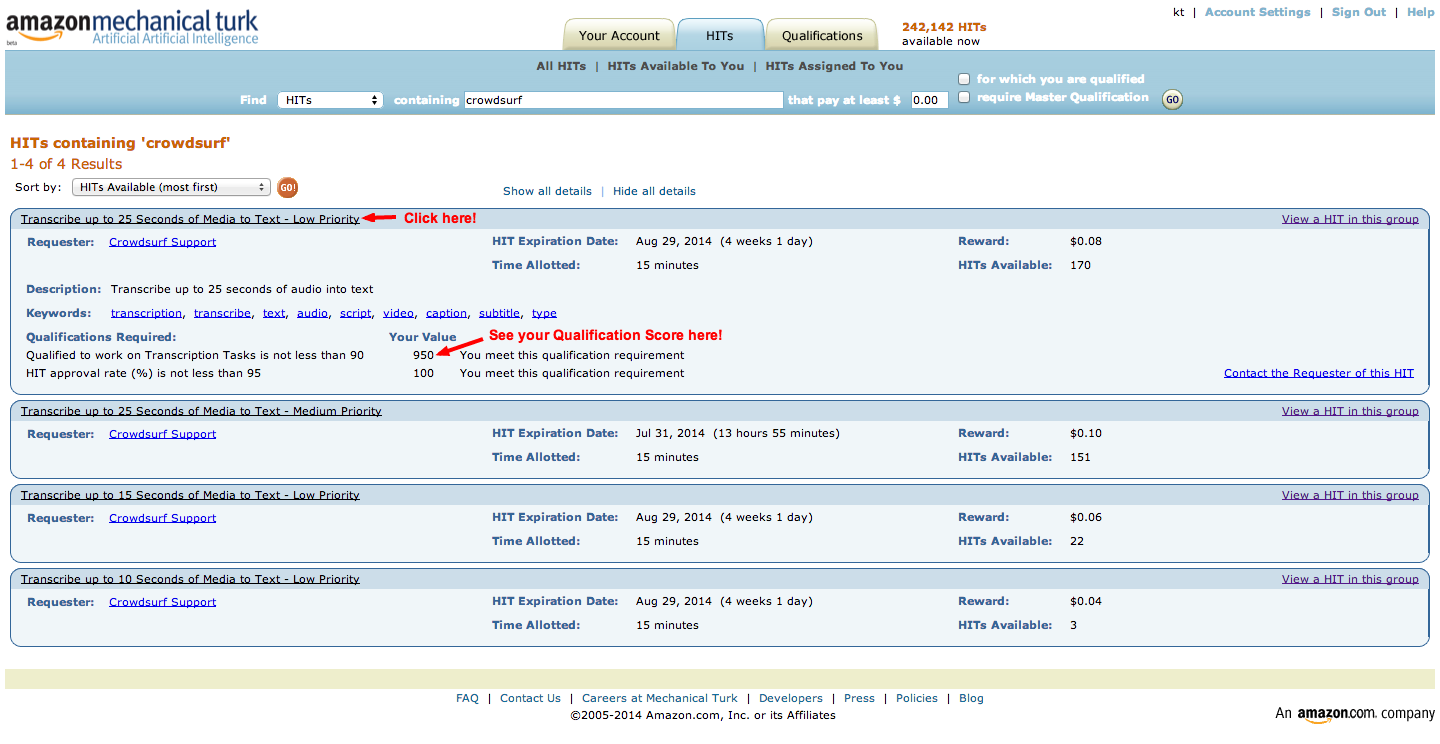Click Contact the Requester of this HIT
This screenshot has height=744, width=1440.
(x=1319, y=373)
